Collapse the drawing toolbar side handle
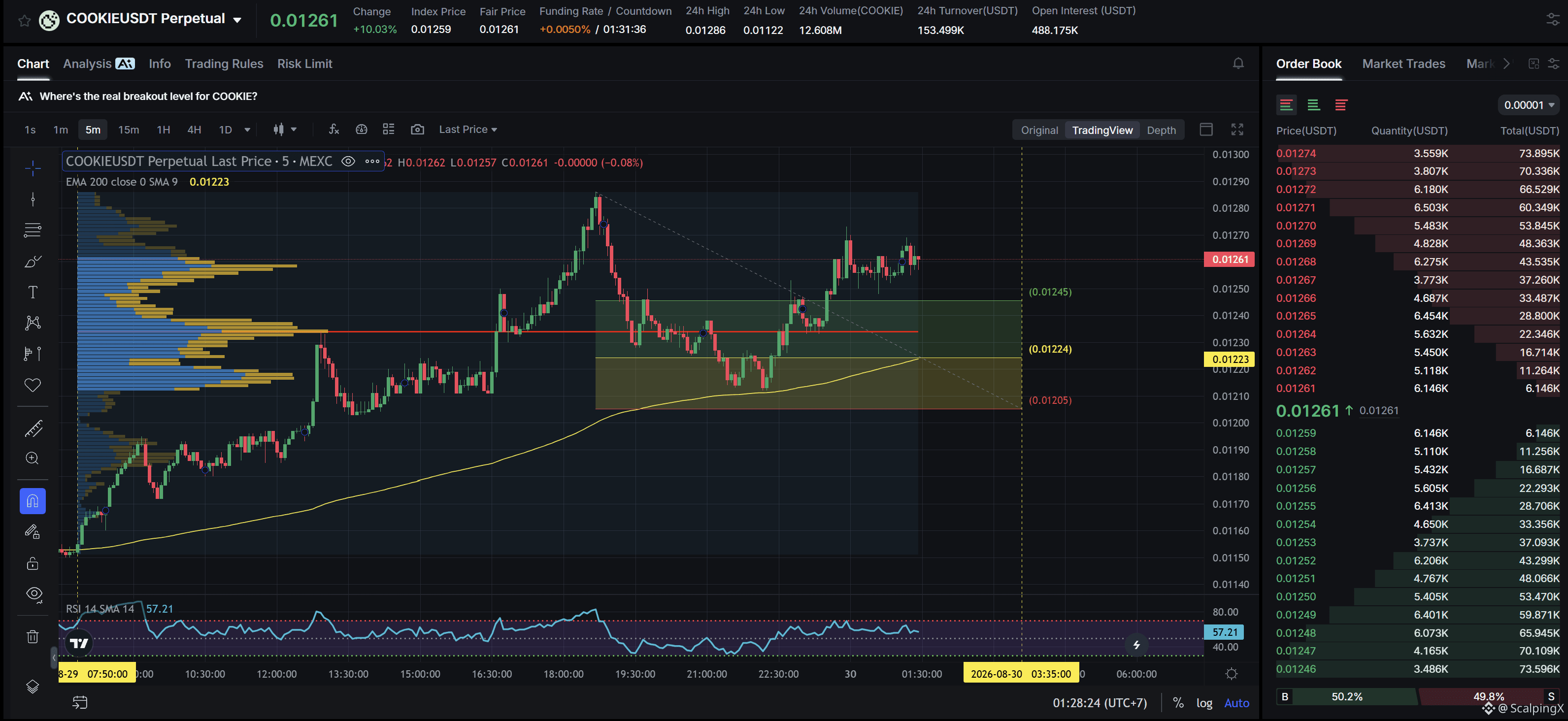The image size is (1568, 721). [x=54, y=657]
